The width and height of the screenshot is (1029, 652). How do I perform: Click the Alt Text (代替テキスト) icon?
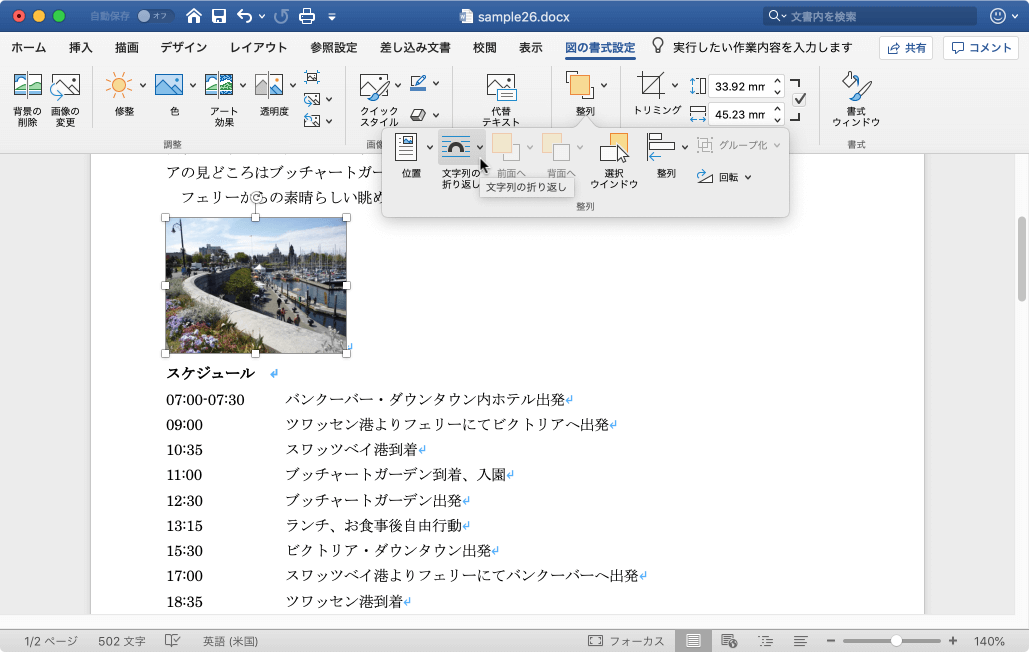coord(501,86)
